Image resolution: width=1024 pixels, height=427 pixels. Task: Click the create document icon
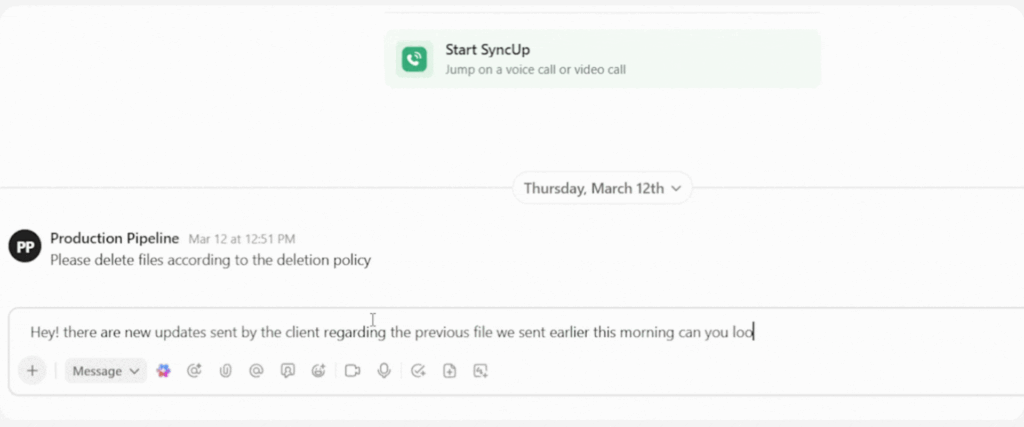point(449,371)
